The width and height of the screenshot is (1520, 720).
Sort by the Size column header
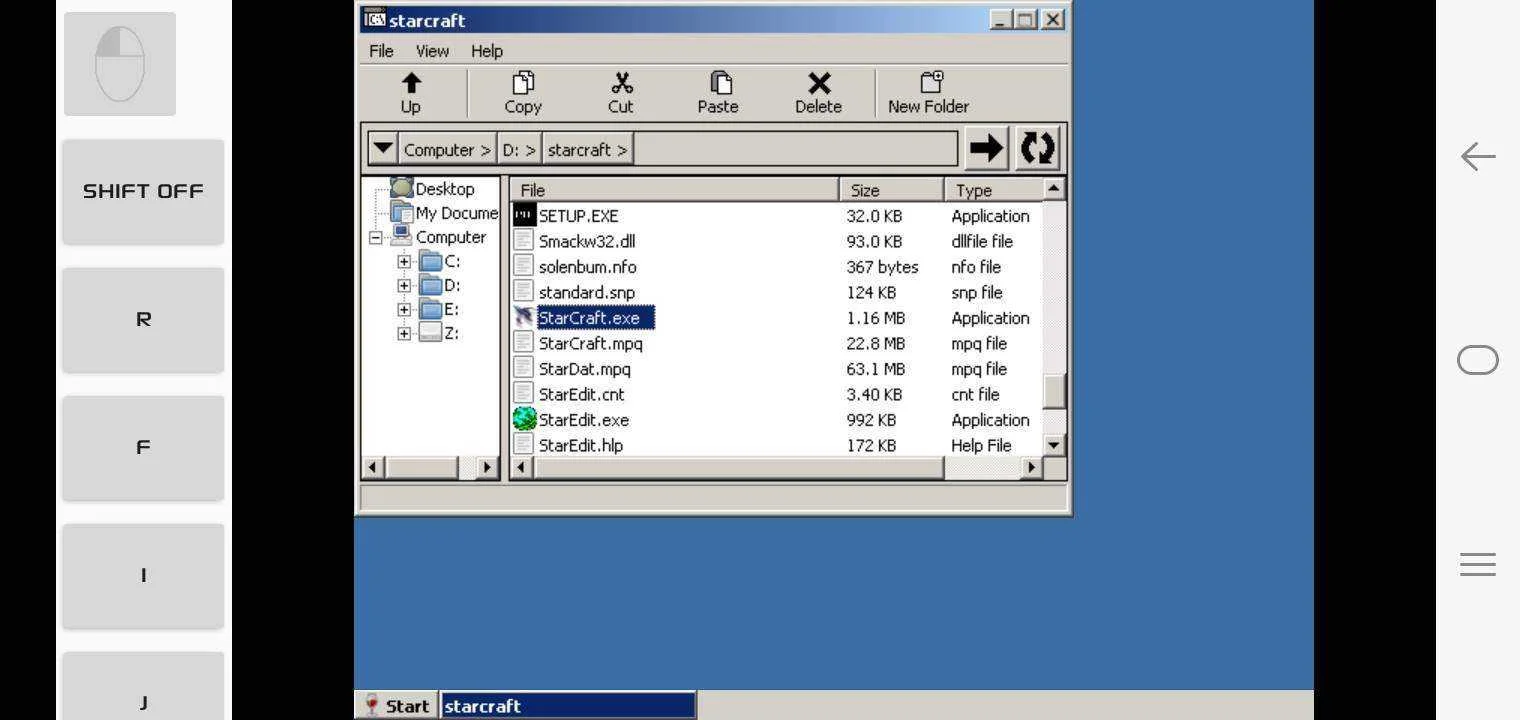892,189
